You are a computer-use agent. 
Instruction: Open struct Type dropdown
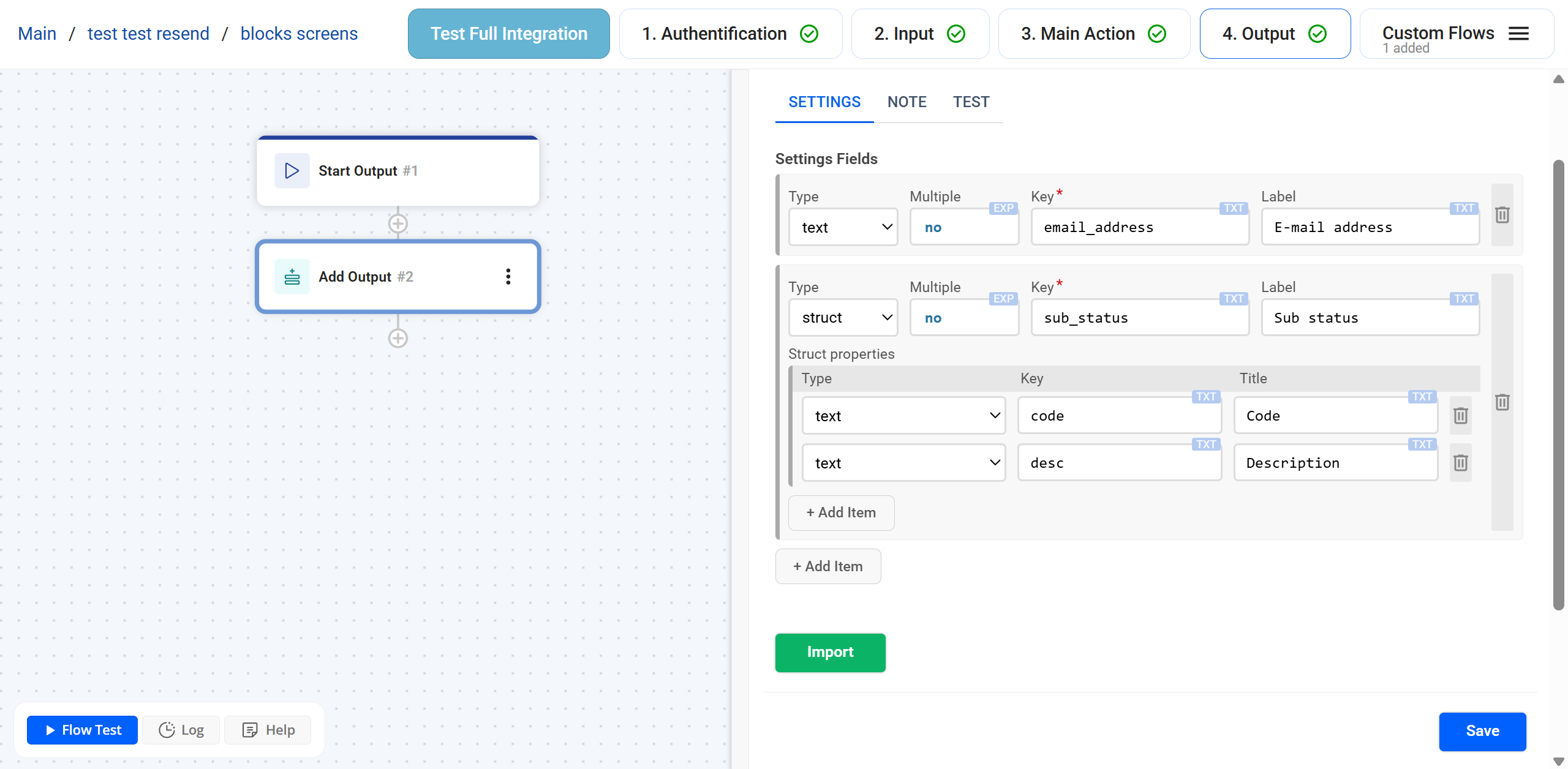coord(843,318)
